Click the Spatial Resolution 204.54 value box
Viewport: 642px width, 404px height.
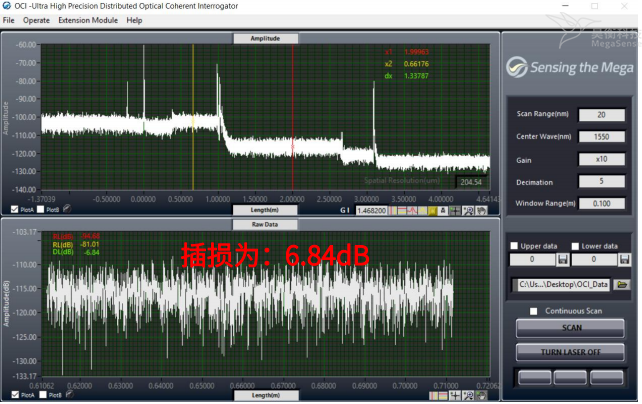click(471, 182)
